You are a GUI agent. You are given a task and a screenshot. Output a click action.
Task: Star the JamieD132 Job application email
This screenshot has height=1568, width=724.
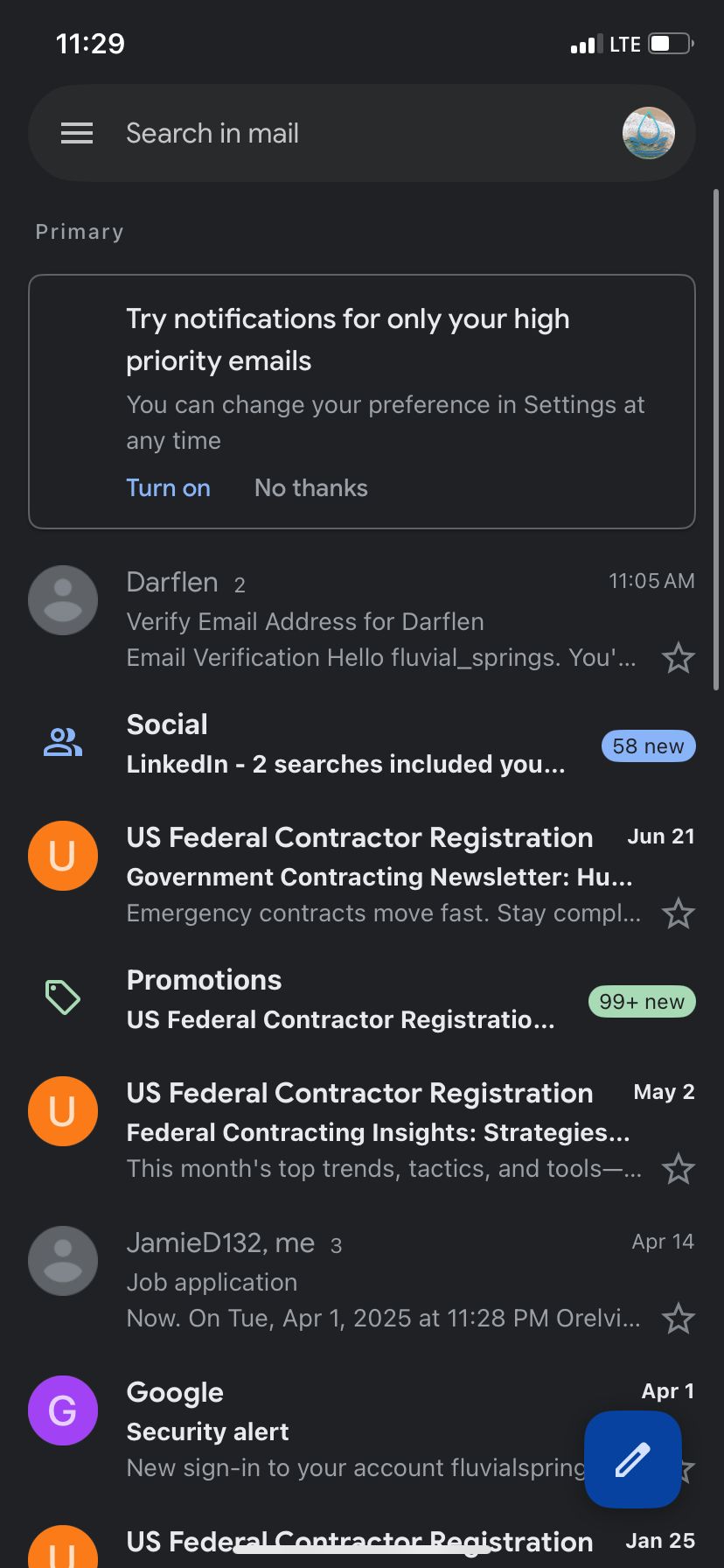679,1319
